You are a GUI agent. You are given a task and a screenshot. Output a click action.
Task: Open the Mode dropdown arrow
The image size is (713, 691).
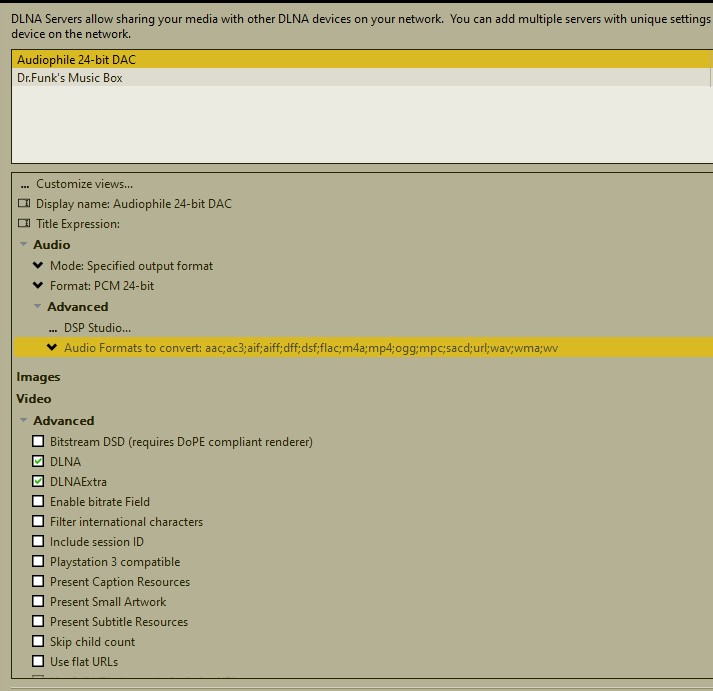(38, 266)
